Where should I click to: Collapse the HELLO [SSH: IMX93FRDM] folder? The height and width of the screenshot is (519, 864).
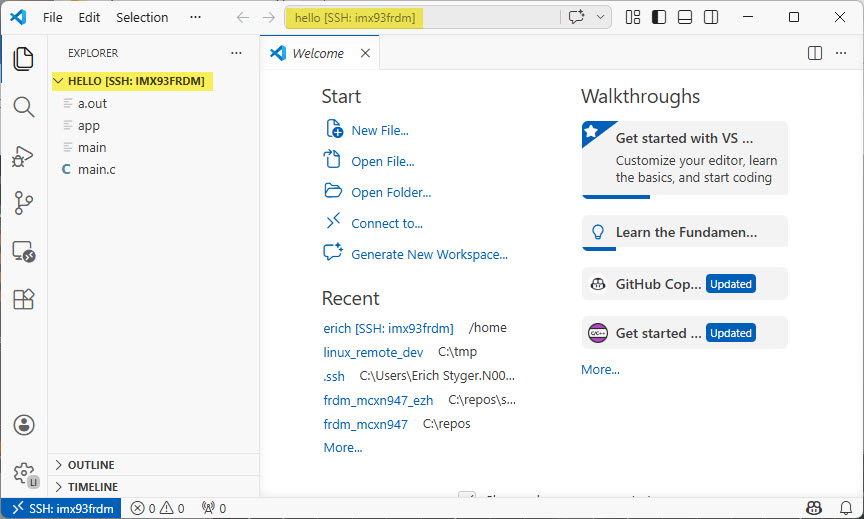point(58,81)
